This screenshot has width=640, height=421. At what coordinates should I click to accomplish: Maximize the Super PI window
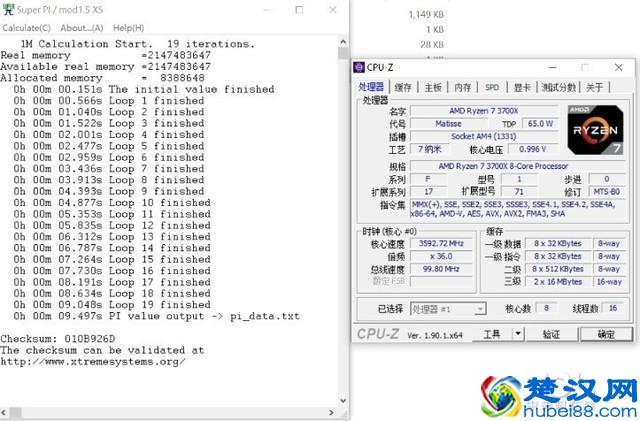(x=299, y=10)
